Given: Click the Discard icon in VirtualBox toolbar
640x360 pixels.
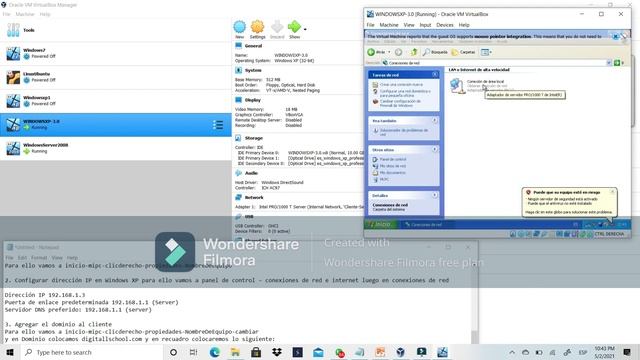Looking at the screenshot, I should point(277,27).
